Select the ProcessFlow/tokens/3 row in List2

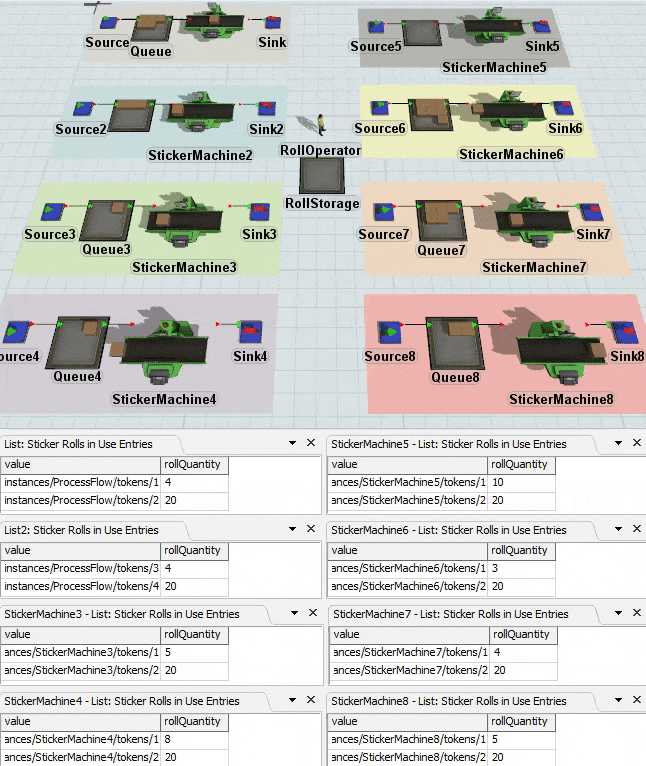point(81,568)
